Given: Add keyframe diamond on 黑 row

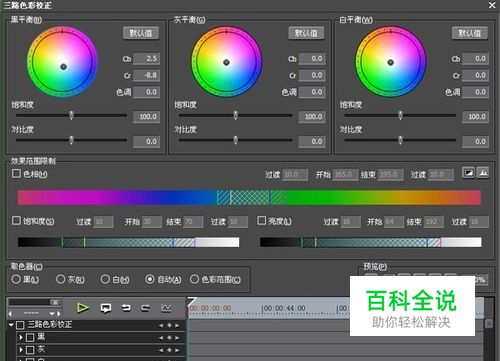Looking at the screenshot, I should click(x=169, y=338).
